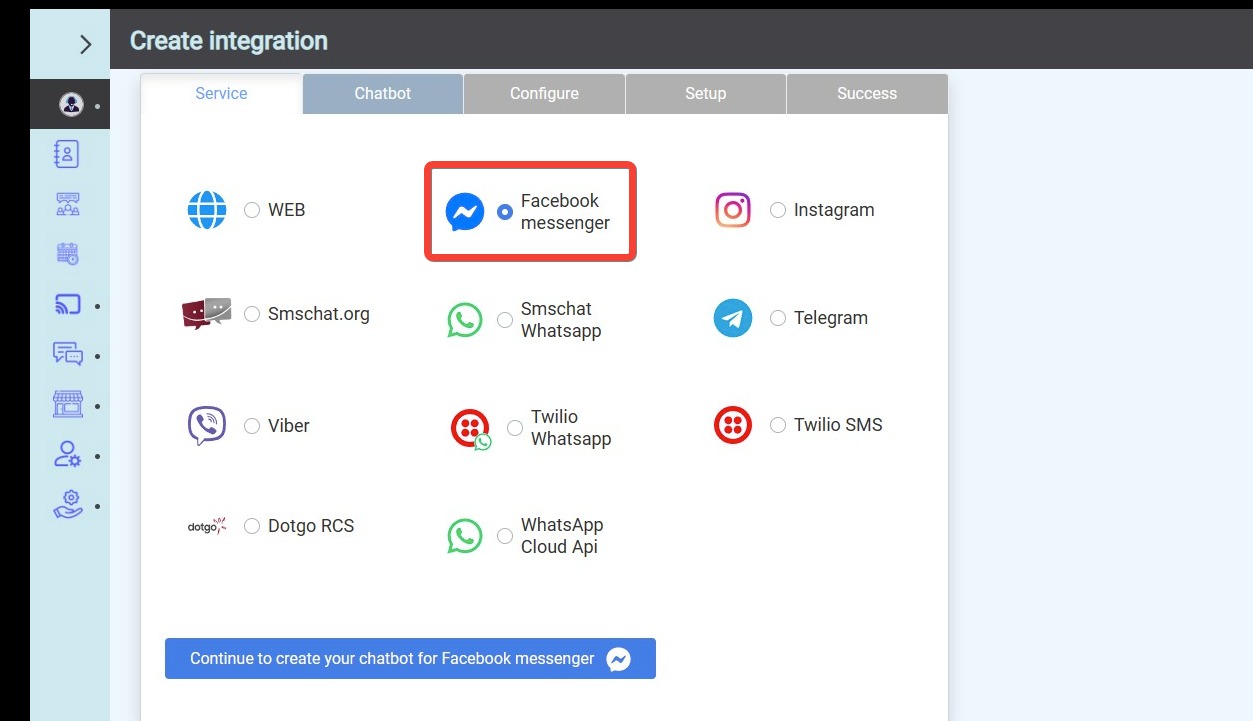The image size is (1253, 721).
Task: Select the Instagram radio option
Action: [778, 210]
